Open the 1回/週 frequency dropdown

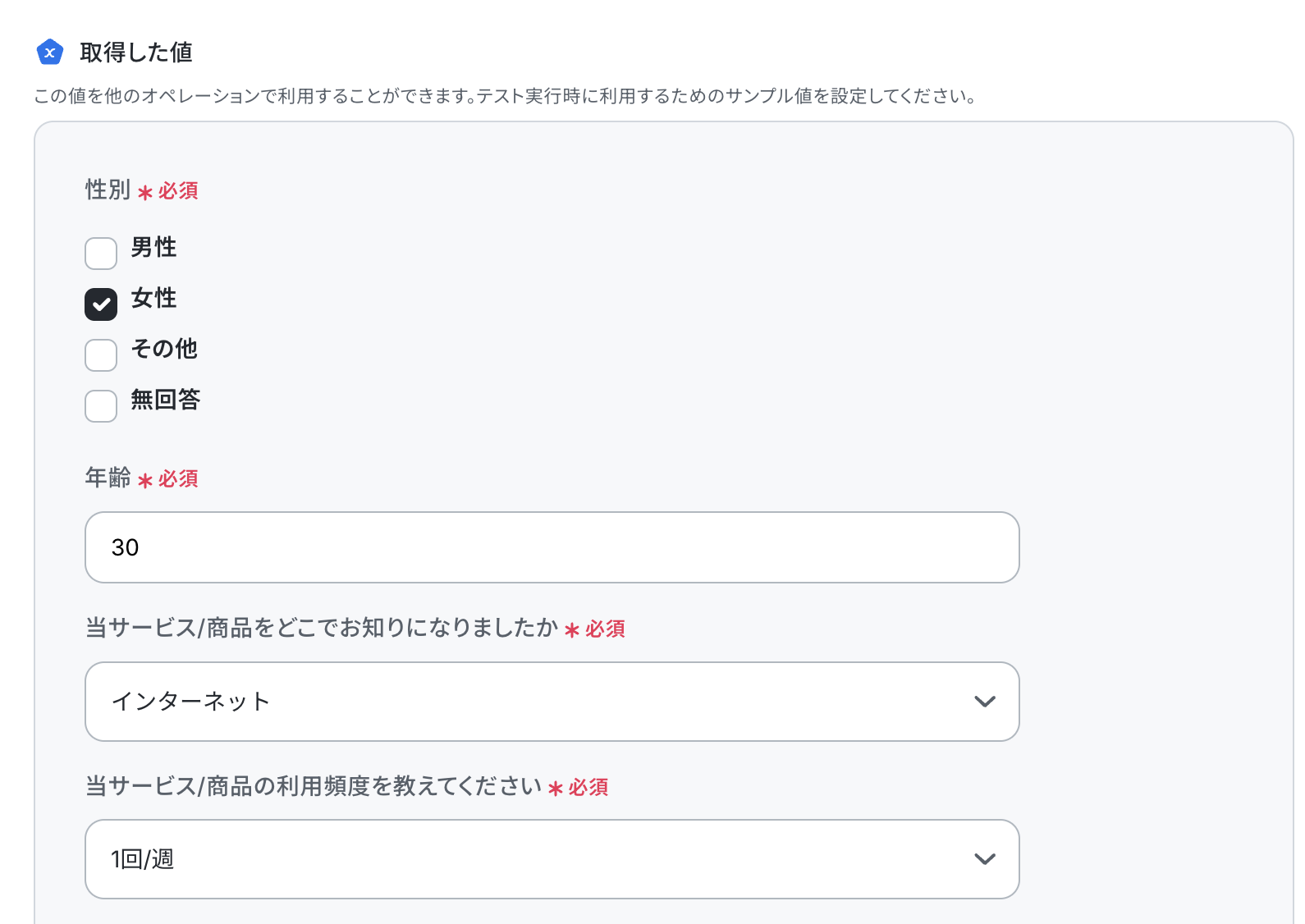click(x=552, y=859)
